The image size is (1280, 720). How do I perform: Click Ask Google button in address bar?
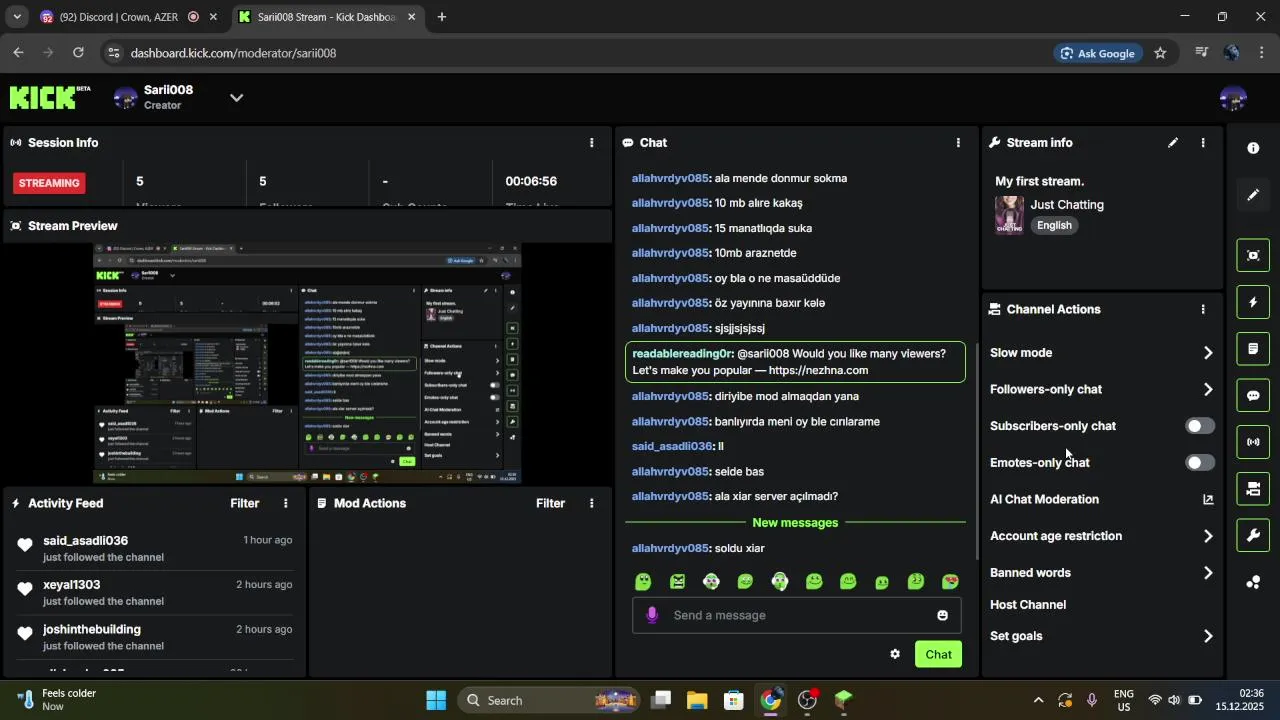tap(1097, 53)
